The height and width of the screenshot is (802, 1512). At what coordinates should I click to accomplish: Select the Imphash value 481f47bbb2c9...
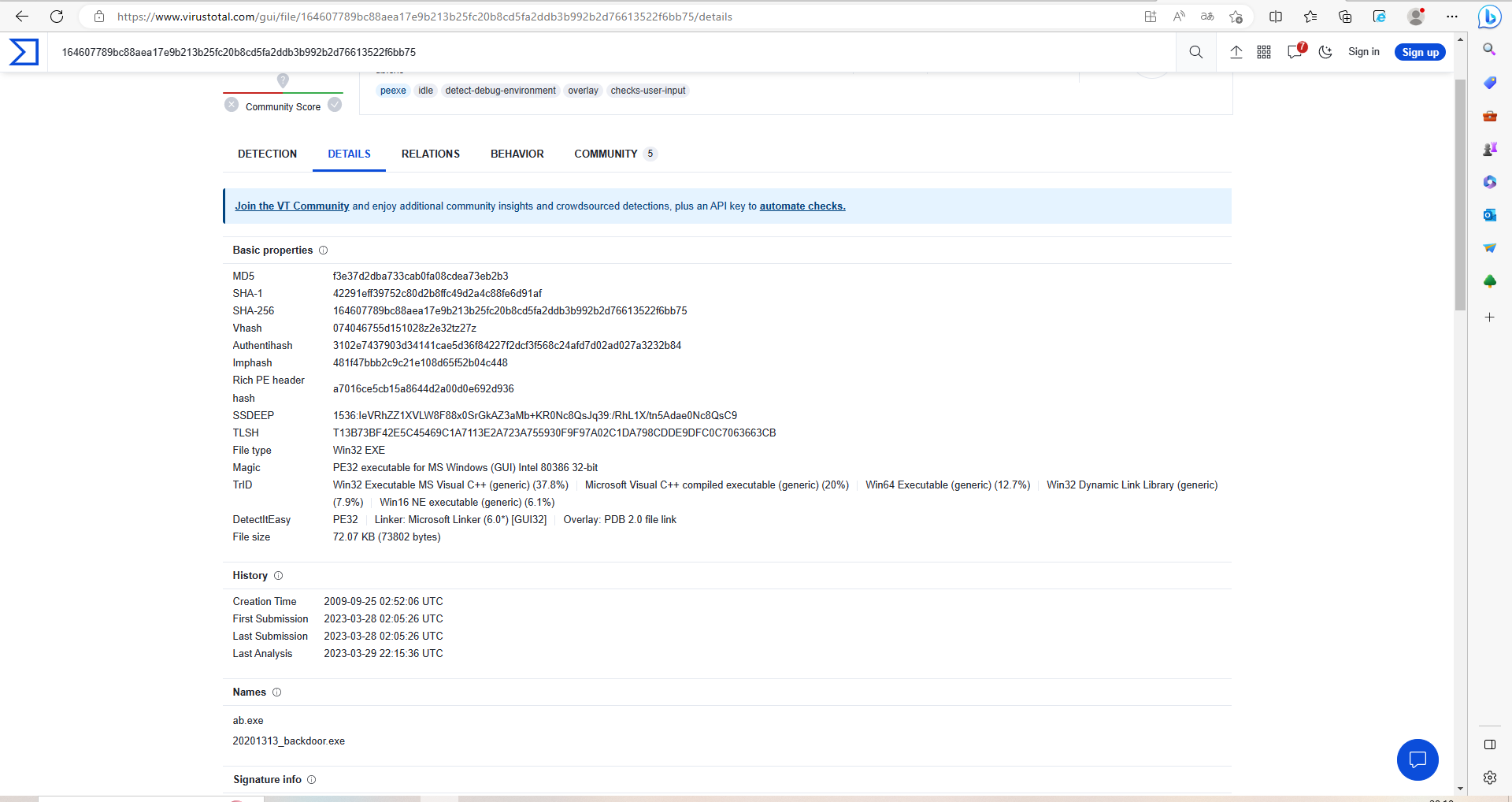[x=421, y=363]
